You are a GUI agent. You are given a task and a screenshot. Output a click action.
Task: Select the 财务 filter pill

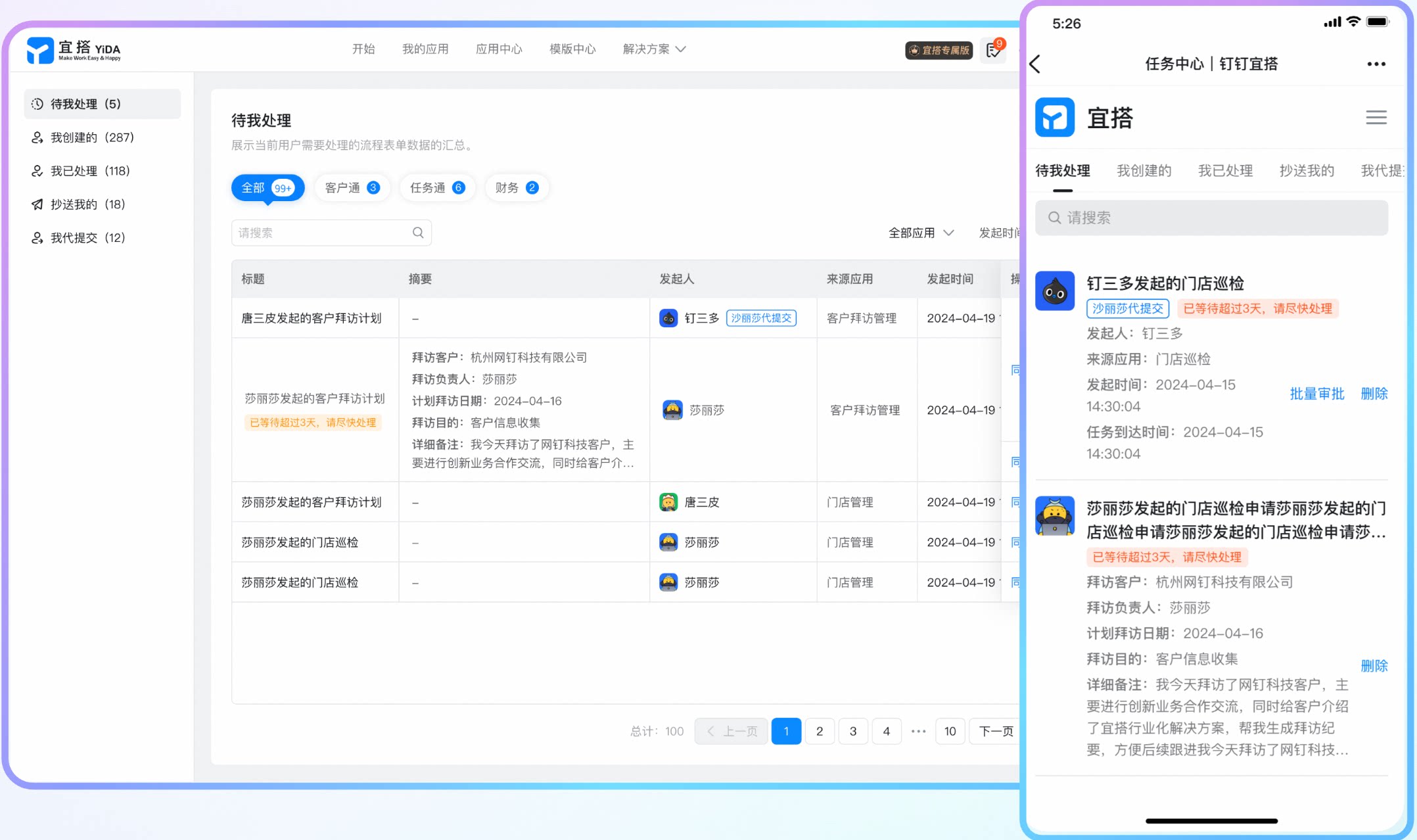[x=517, y=188]
